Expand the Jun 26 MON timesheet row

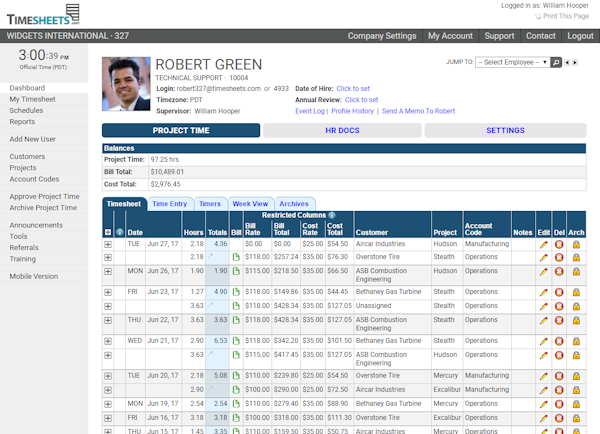(108, 271)
